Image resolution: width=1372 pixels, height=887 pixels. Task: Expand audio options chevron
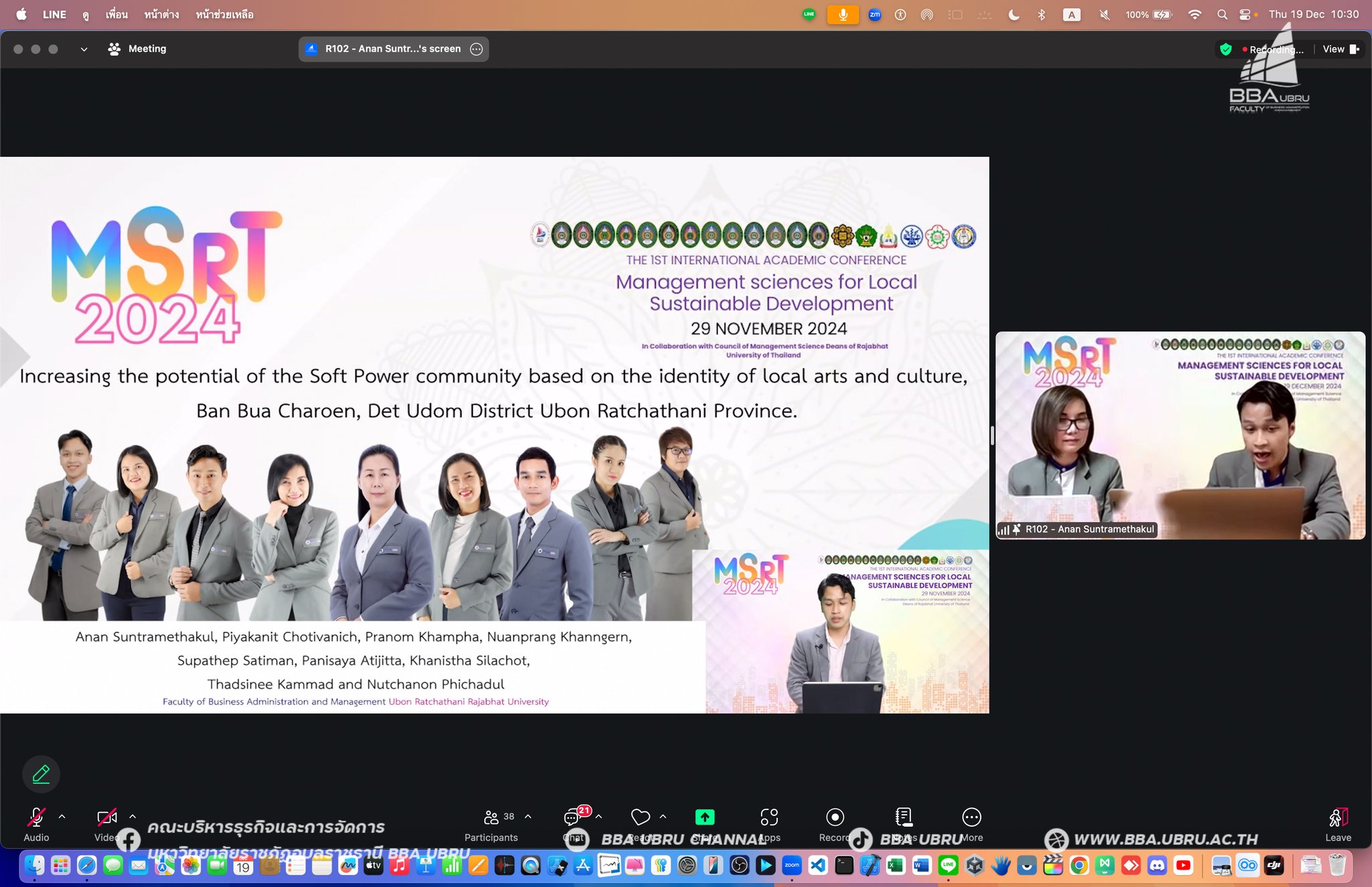point(62,817)
